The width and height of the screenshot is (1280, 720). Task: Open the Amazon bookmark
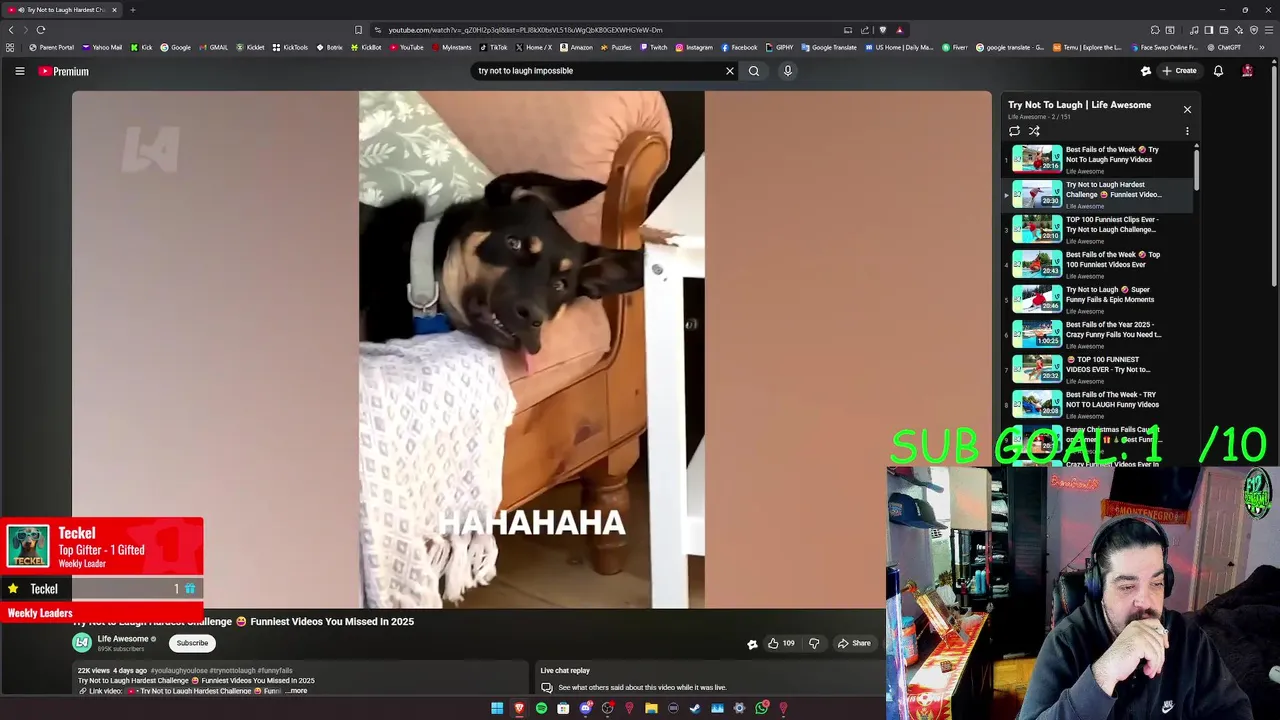(576, 47)
